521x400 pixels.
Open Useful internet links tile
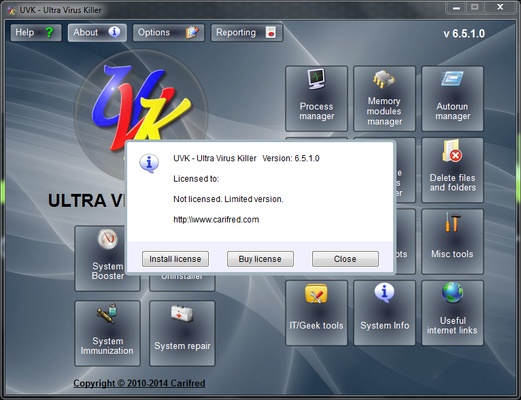pyautogui.click(x=452, y=313)
